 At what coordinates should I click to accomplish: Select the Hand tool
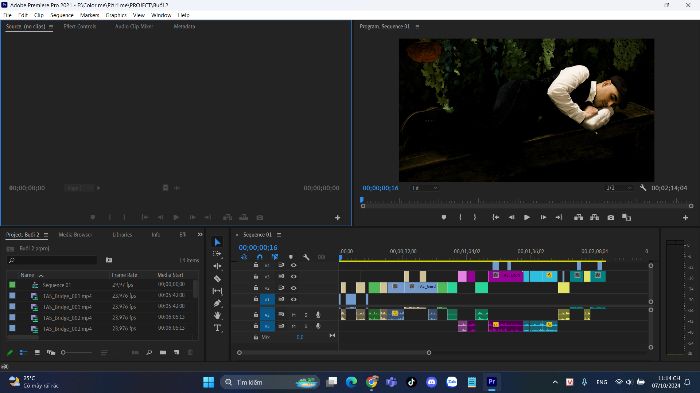[x=217, y=316]
